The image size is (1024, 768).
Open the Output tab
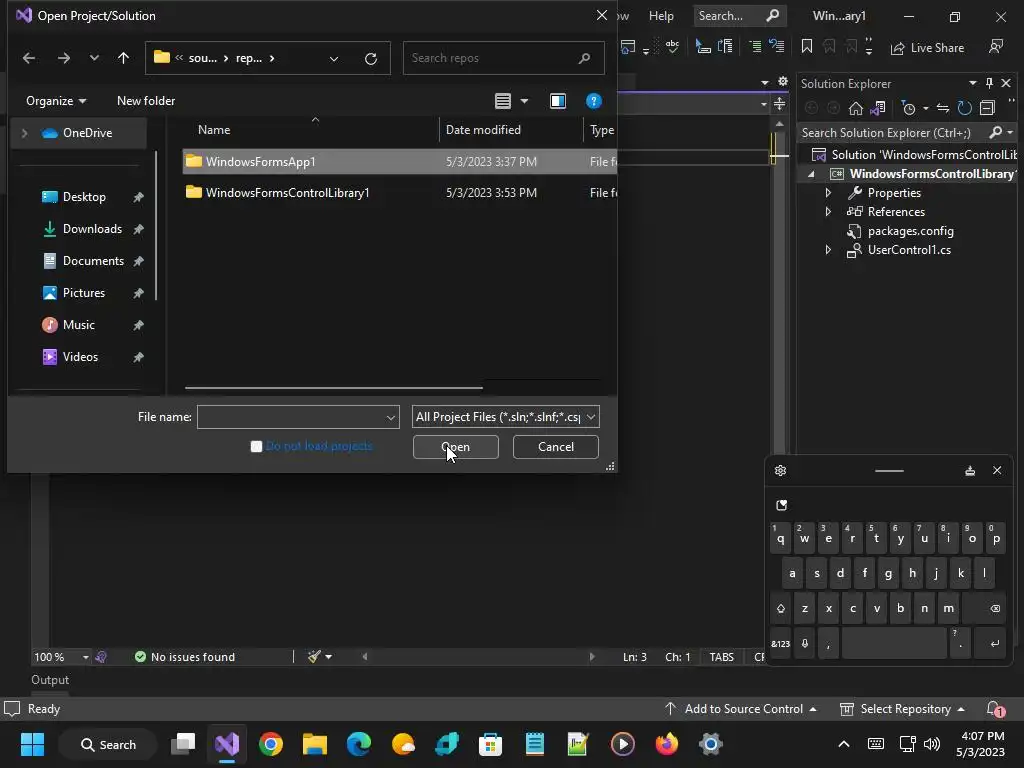(50, 680)
